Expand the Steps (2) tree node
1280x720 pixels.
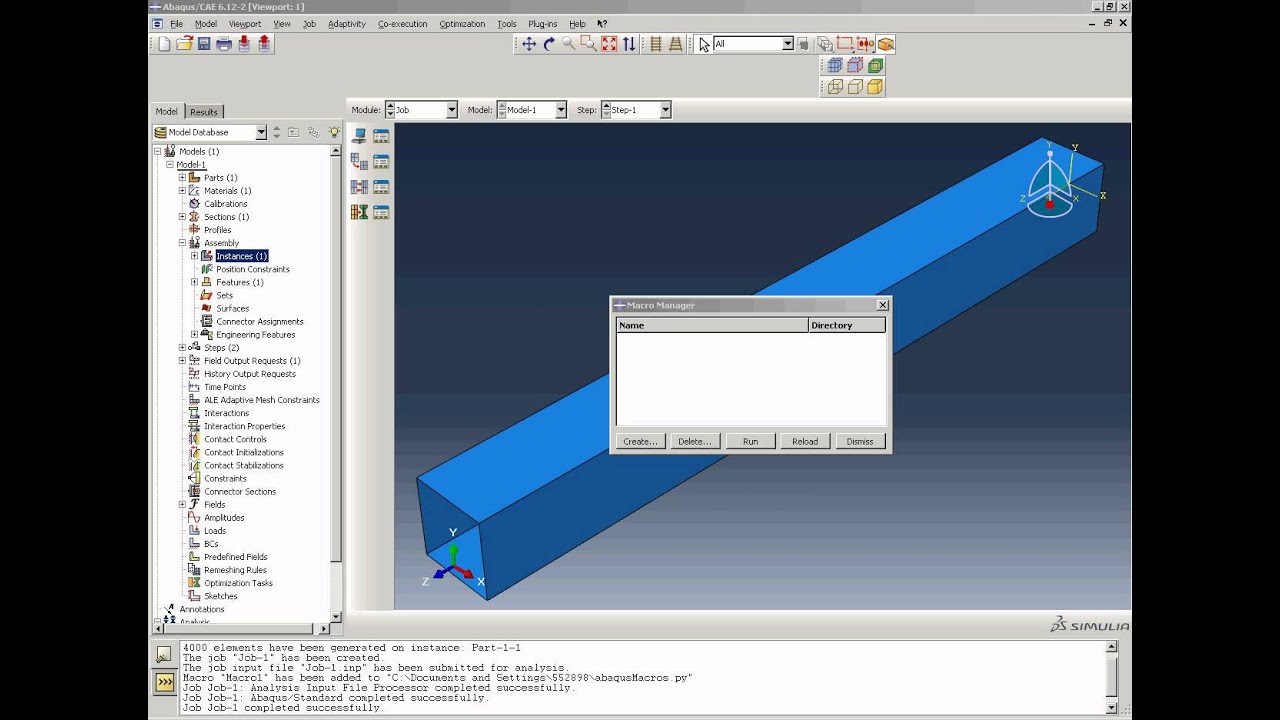(182, 347)
